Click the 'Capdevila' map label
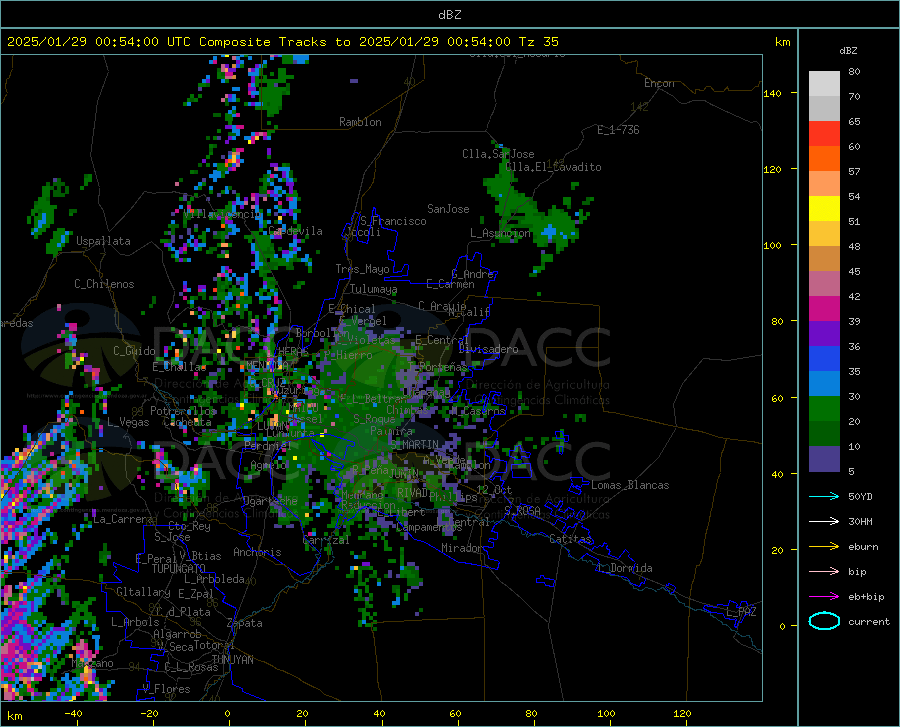This screenshot has height=727, width=900. pos(295,231)
